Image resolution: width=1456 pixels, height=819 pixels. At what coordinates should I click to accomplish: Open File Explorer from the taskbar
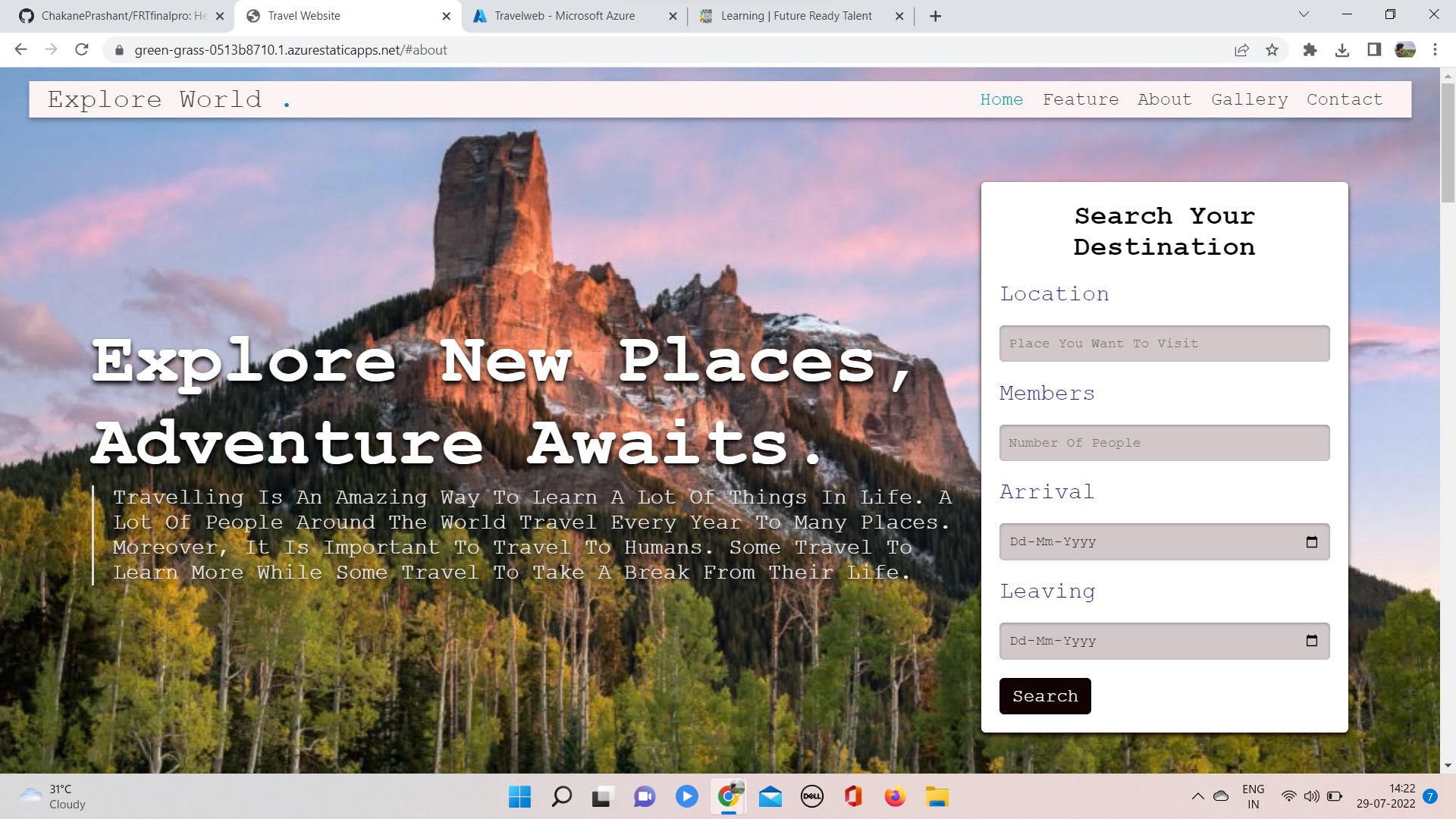[937, 797]
